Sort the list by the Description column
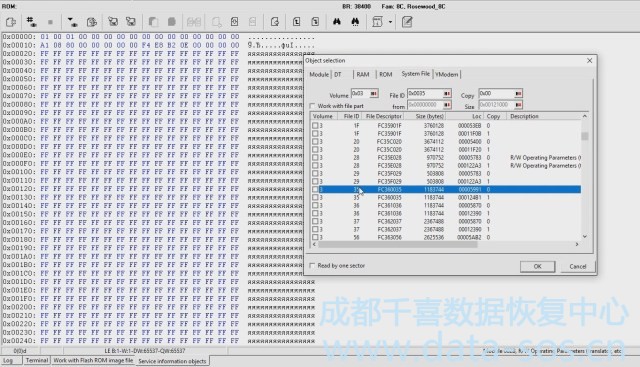This screenshot has width=640, height=367. pyautogui.click(x=544, y=116)
